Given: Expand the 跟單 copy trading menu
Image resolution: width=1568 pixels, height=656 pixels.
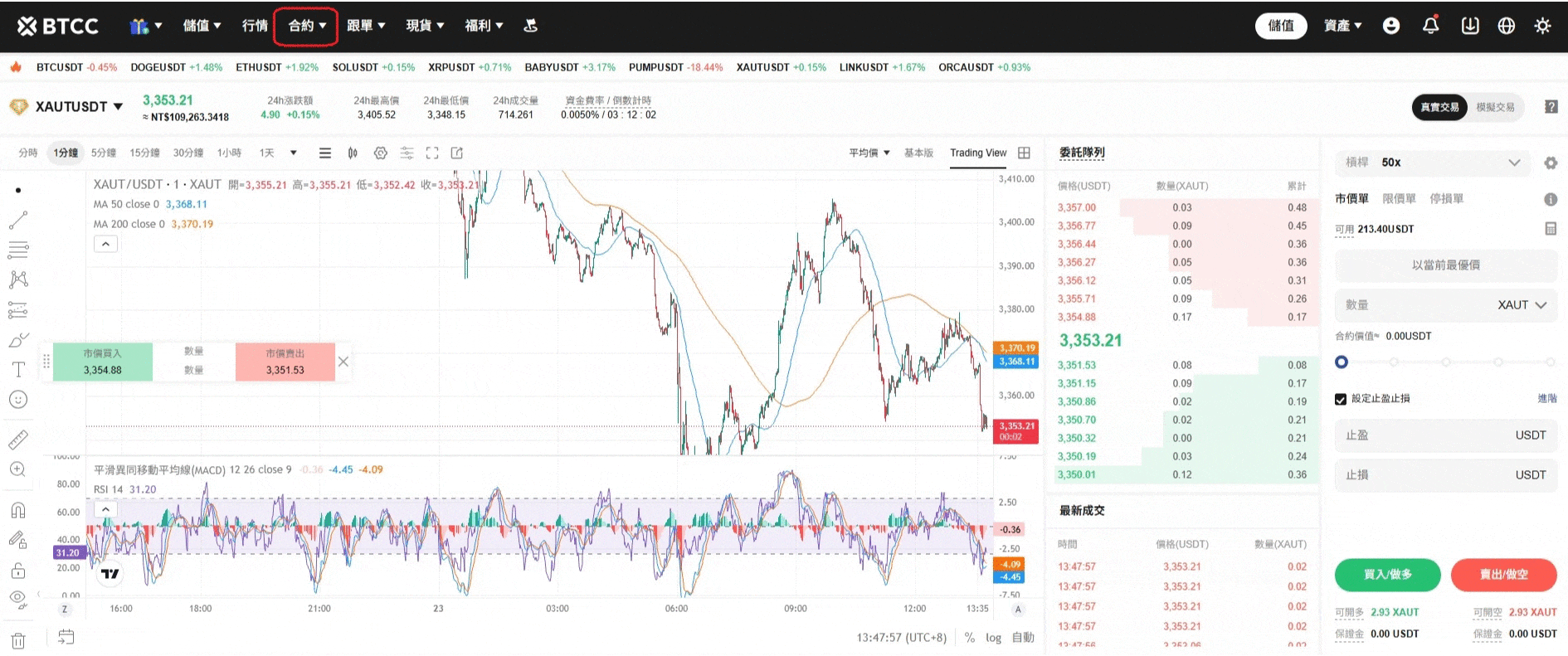Looking at the screenshot, I should click(x=366, y=26).
